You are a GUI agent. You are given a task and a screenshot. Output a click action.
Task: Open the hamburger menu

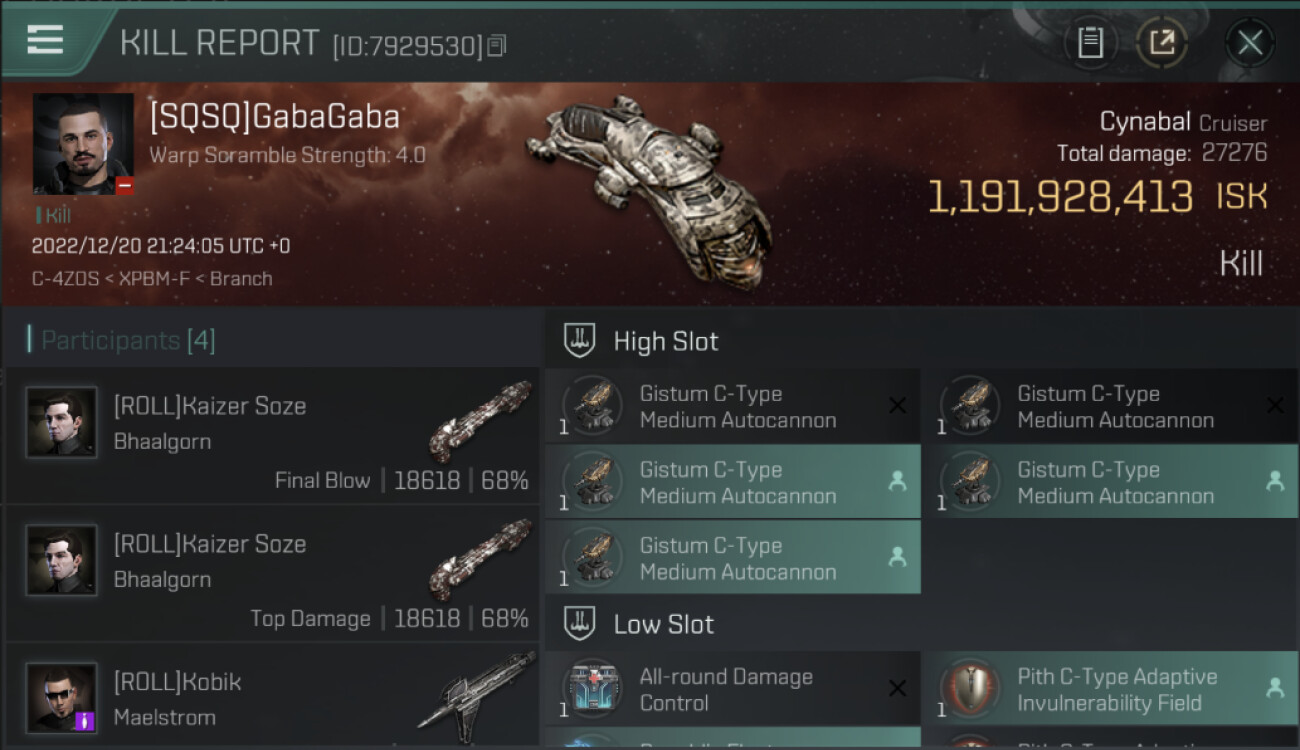click(45, 40)
